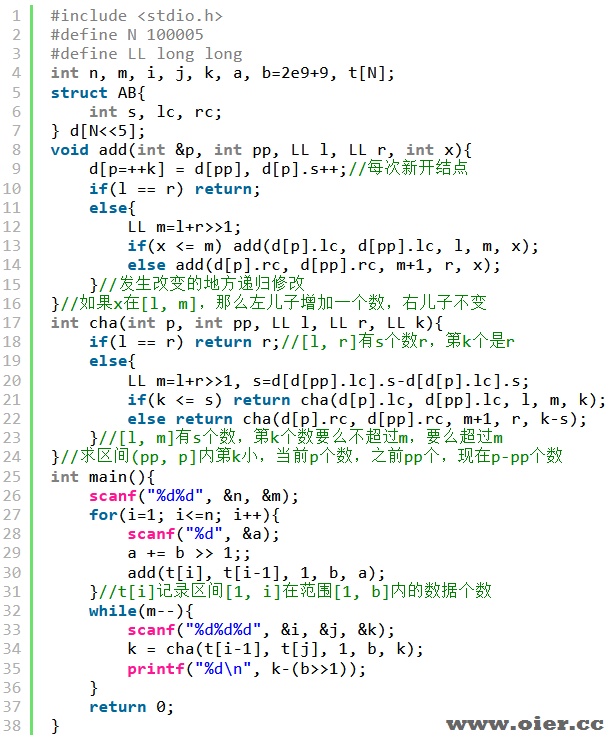This screenshot has height=738, width=613.
Task: Click 'k = cha(t[i-1], t[j], 1, b, k);' line
Action: (275, 649)
